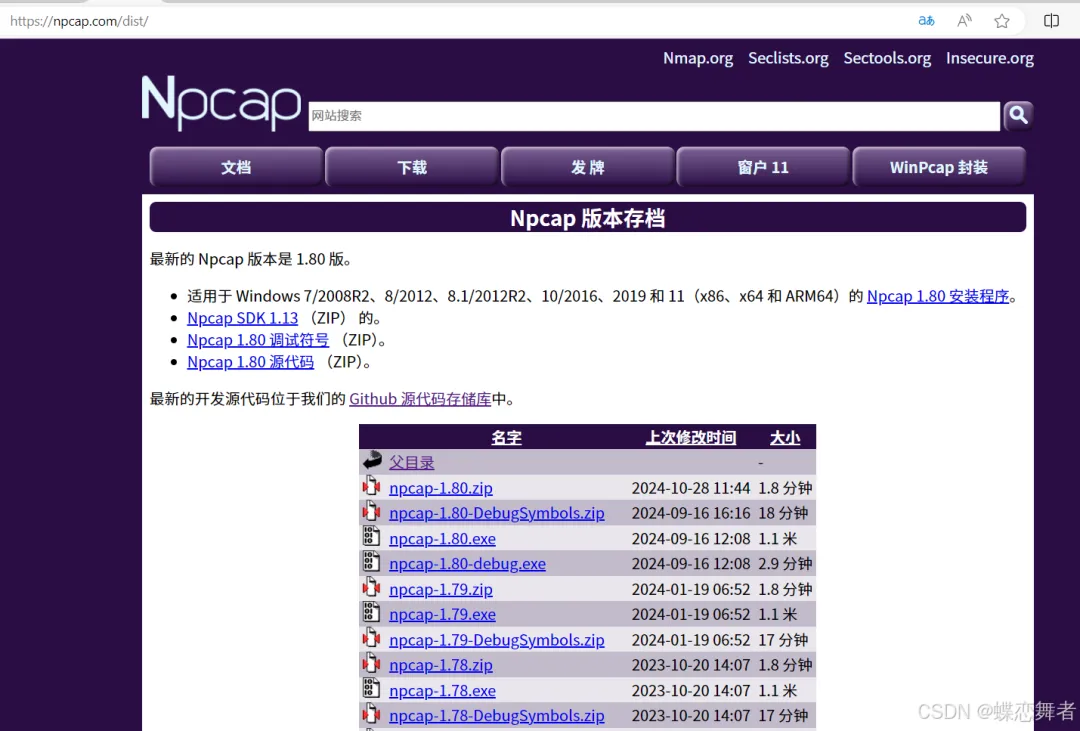Download npcap-1.80-DebugSymbols.zip
The width and height of the screenshot is (1080, 731).
tap(497, 513)
